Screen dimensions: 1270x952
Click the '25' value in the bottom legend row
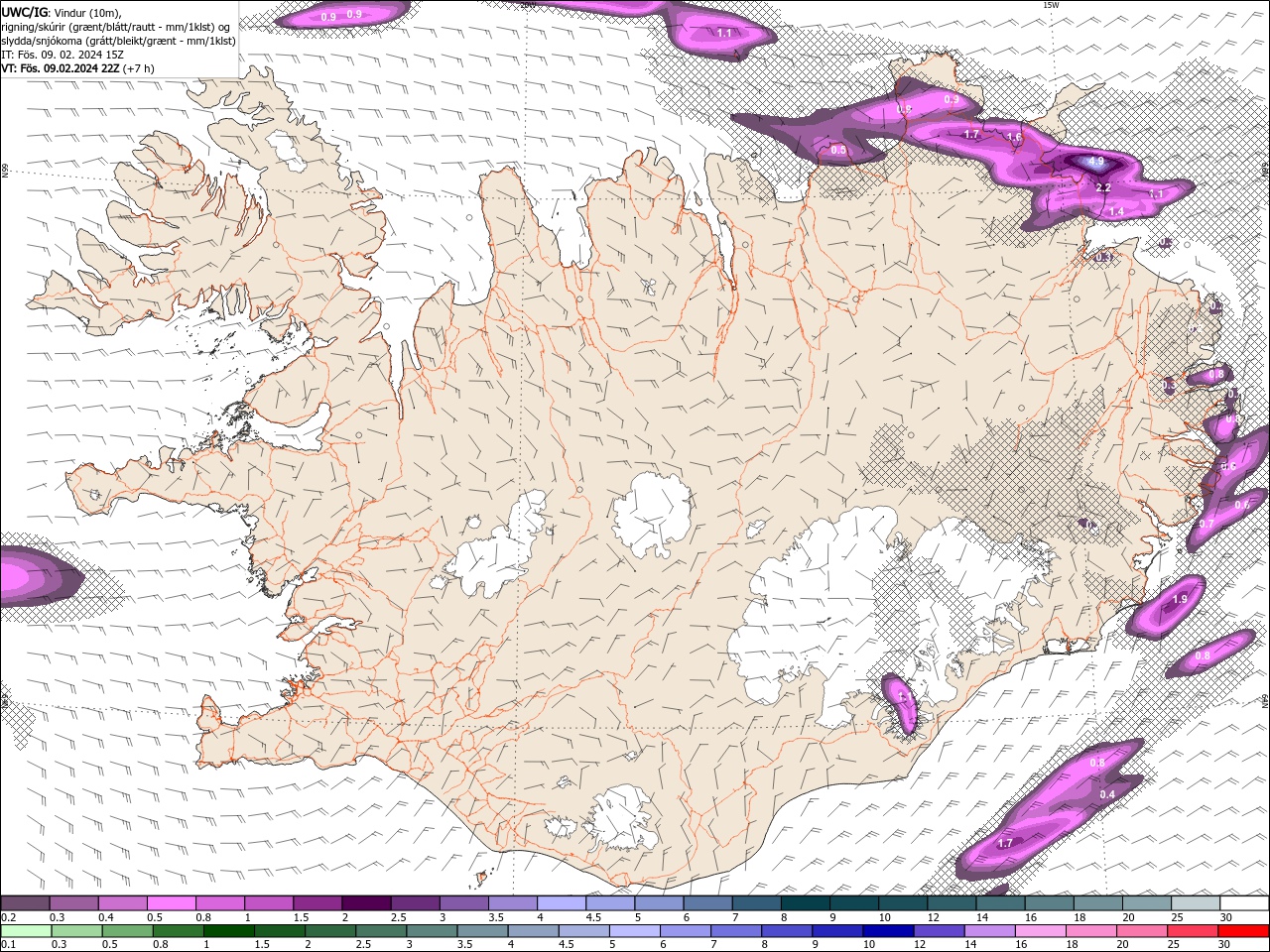click(x=1176, y=945)
